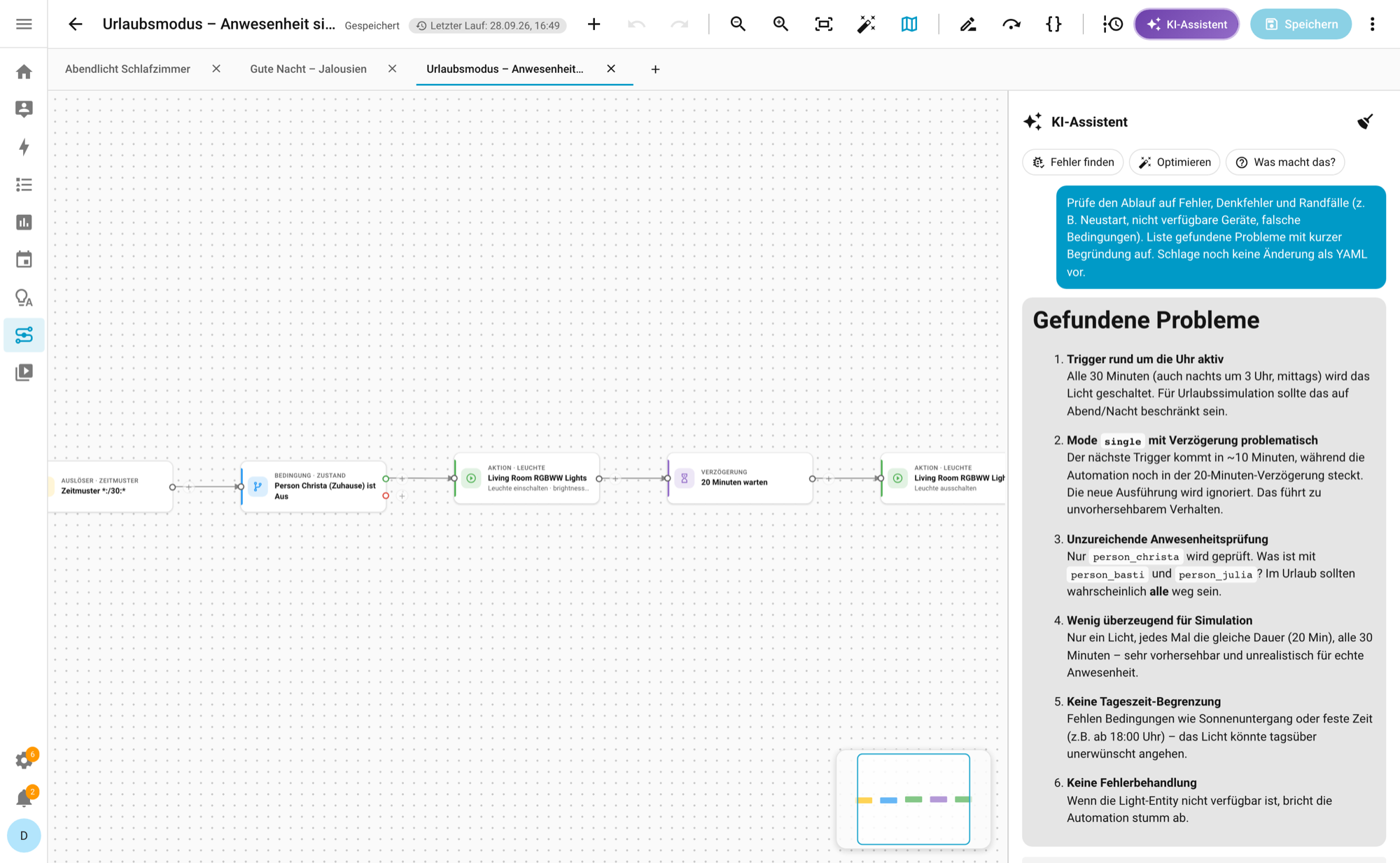This screenshot has height=863, width=1400.
Task: Open the list sidebar icon
Action: (24, 185)
